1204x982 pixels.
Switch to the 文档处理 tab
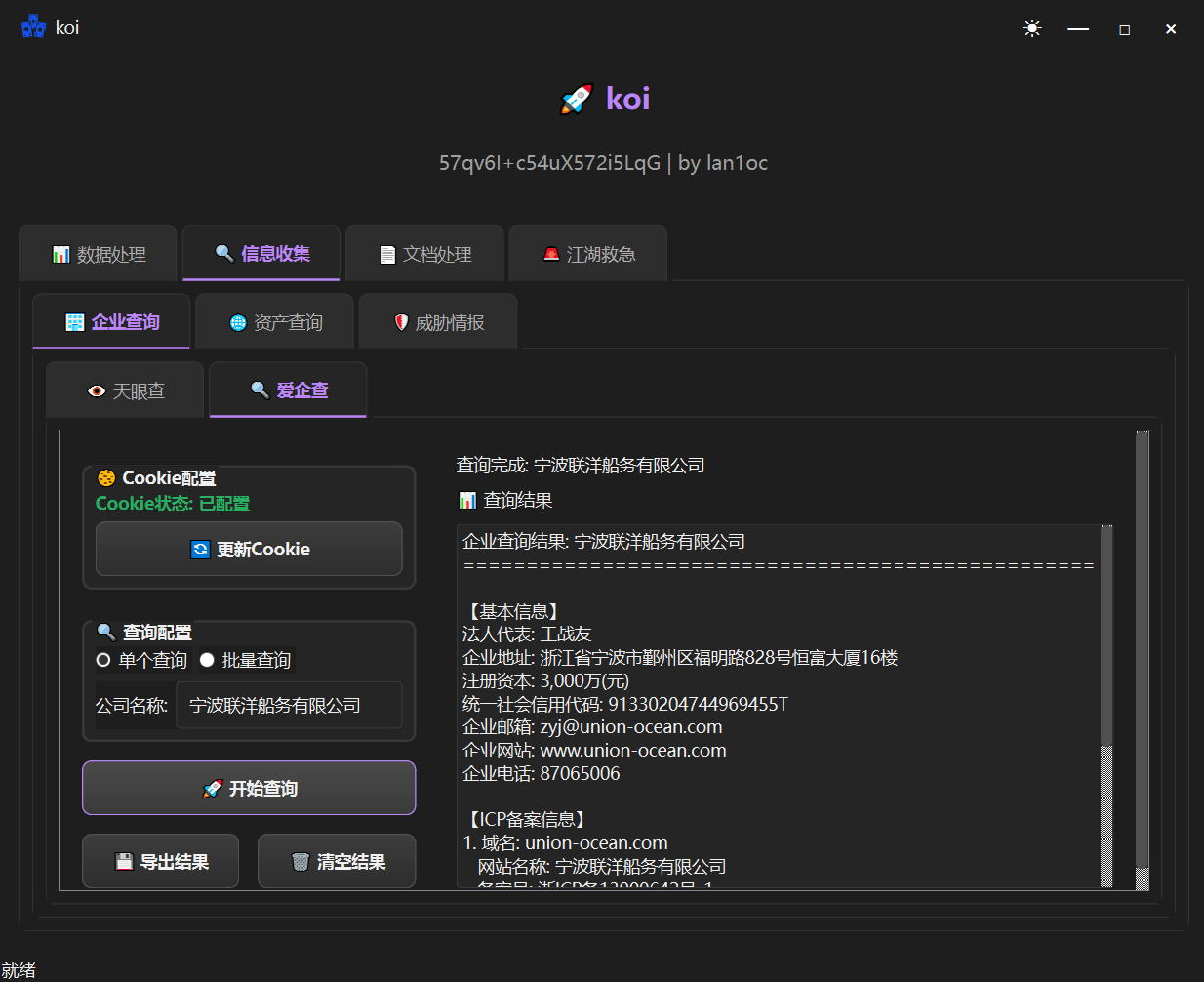tap(424, 254)
